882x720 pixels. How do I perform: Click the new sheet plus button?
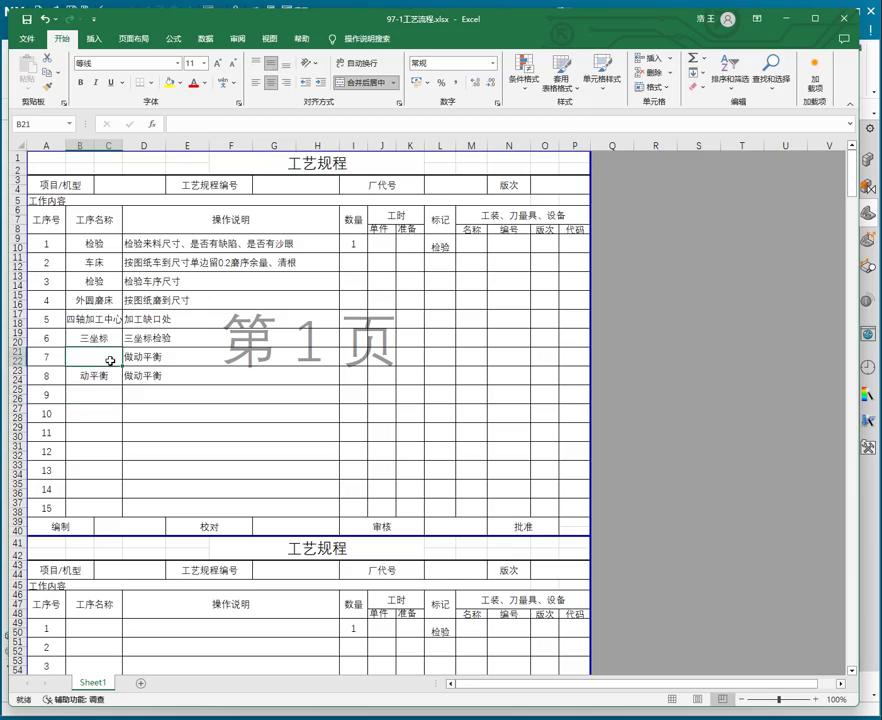(x=140, y=682)
